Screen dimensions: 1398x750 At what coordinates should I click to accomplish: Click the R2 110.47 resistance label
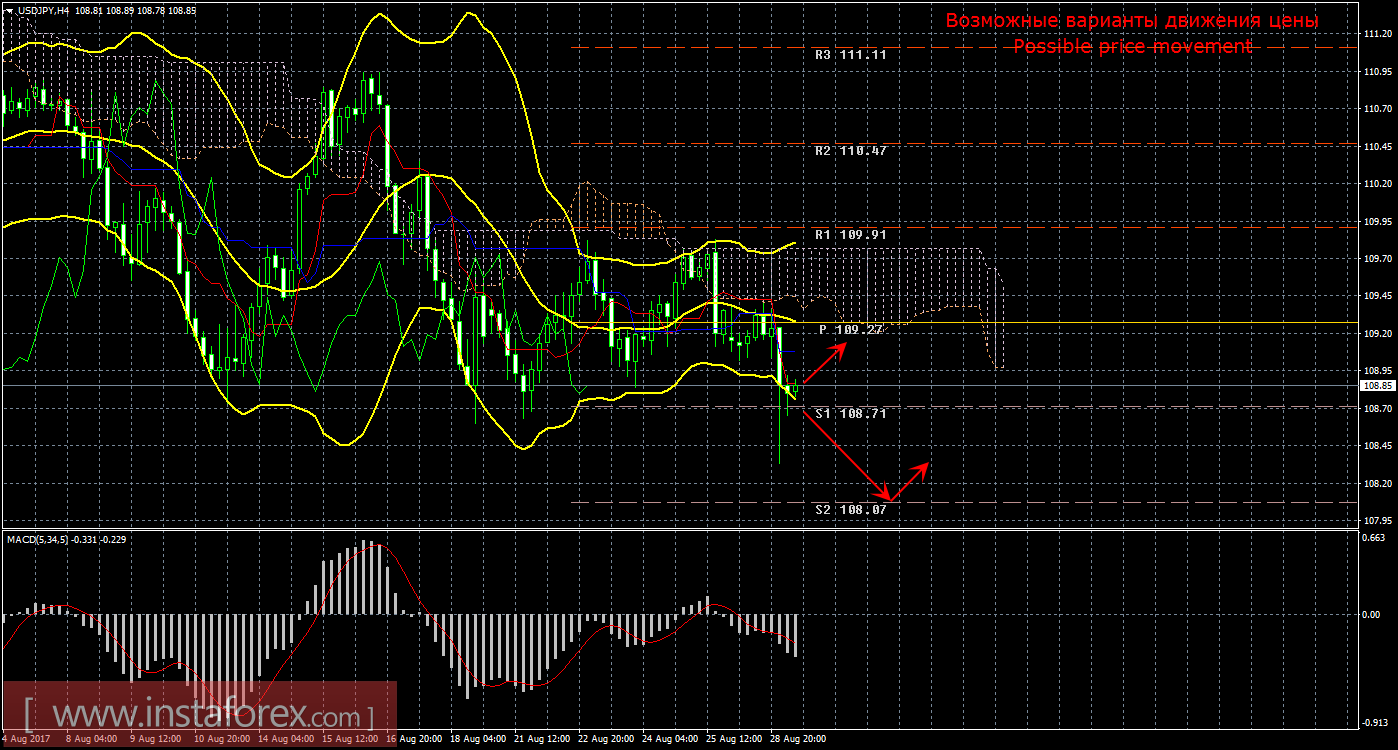(850, 150)
